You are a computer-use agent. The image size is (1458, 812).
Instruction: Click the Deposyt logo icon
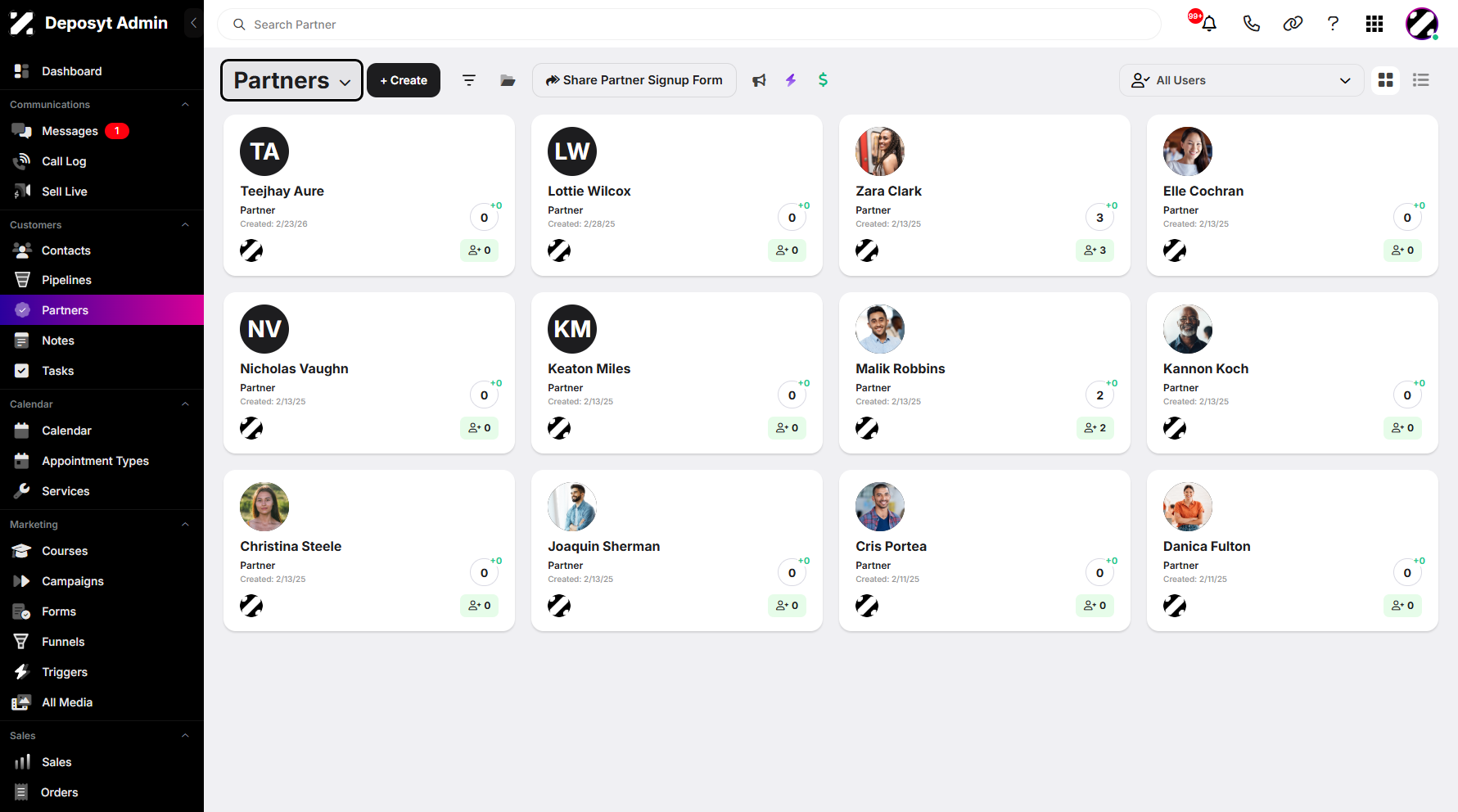[22, 23]
